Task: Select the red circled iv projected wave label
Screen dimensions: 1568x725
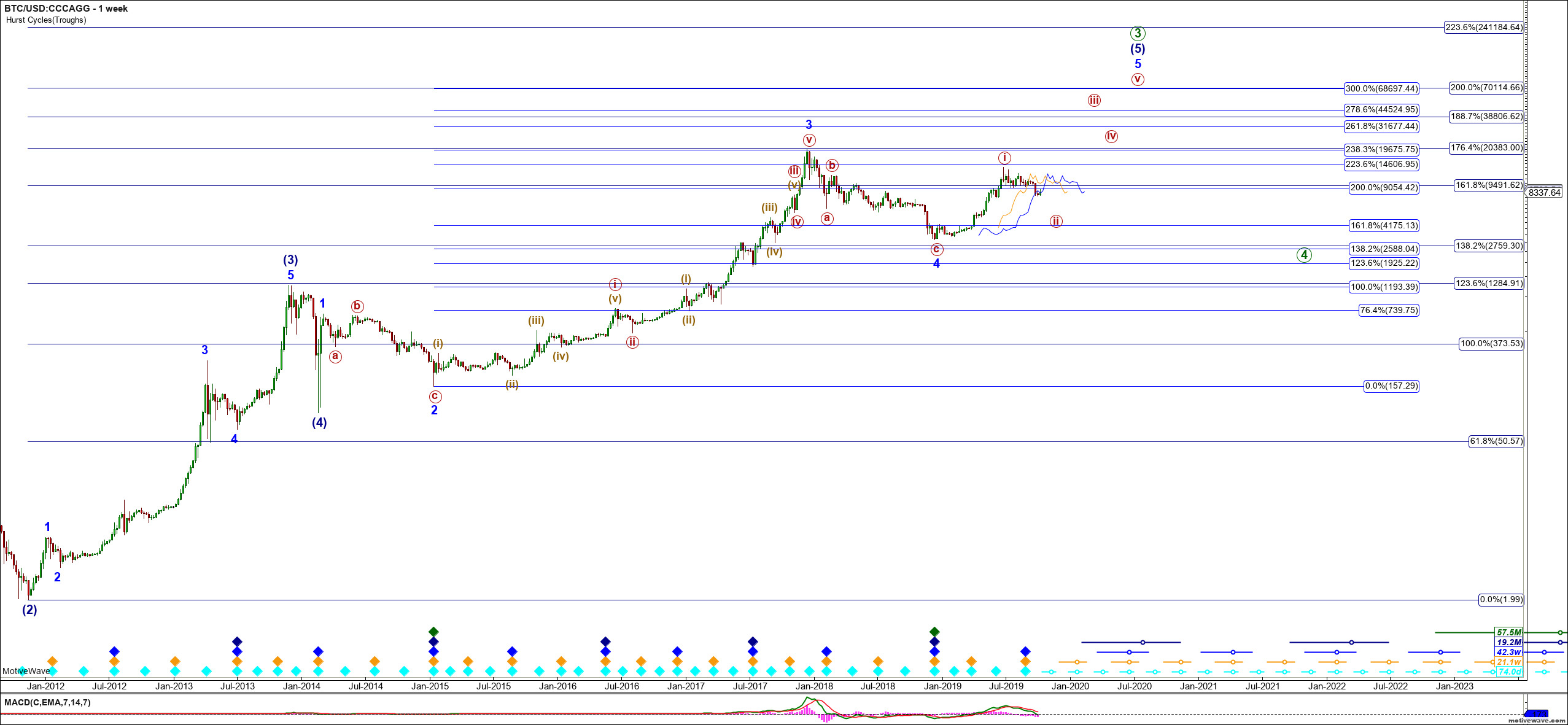Action: 1111,136
